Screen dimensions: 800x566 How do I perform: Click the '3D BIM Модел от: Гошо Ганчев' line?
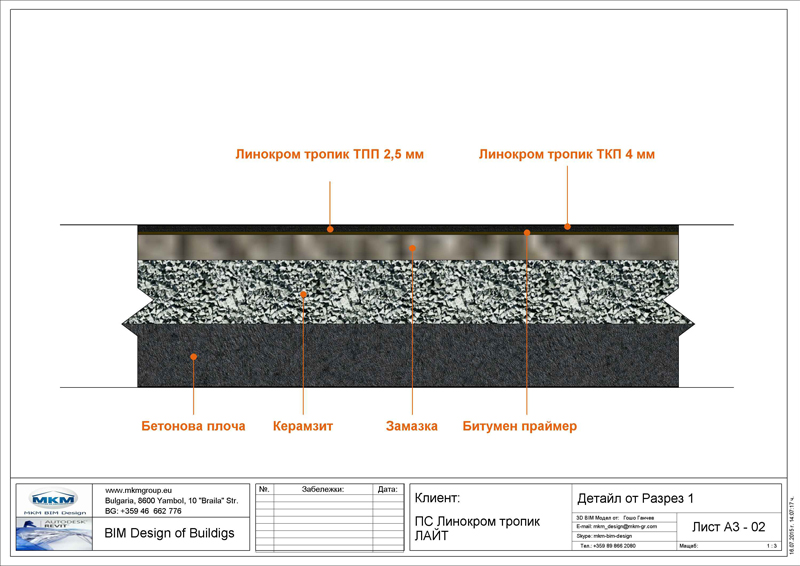tap(615, 518)
